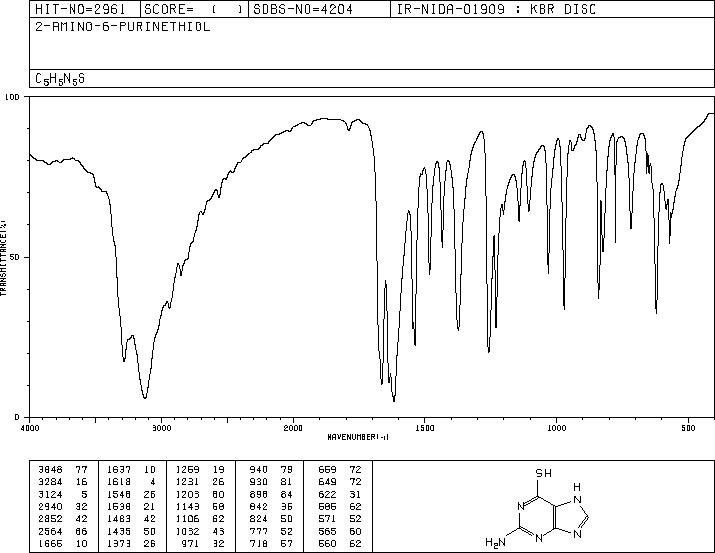Click the 3124 peak entry in the table
The image size is (715, 553).
[x=63, y=494]
